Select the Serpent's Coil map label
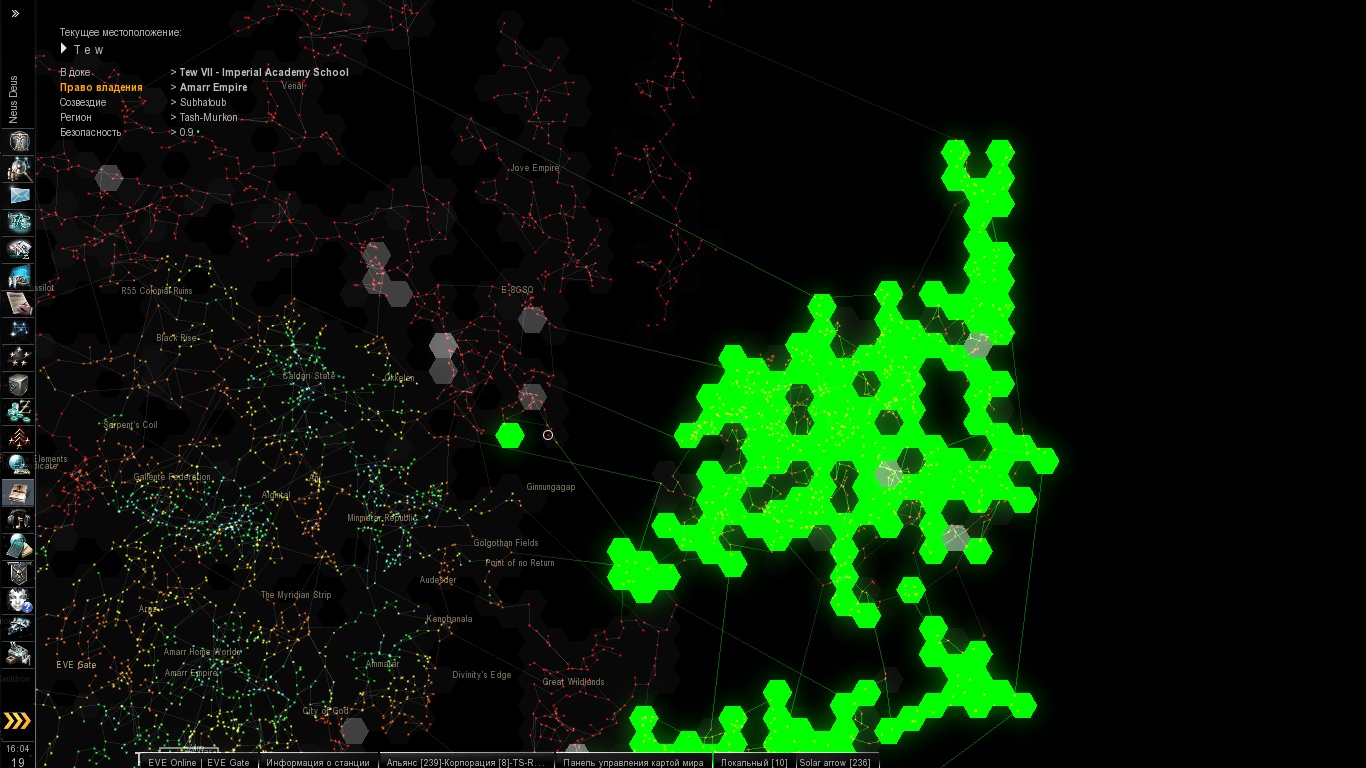Viewport: 1366px width, 768px height. [130, 425]
